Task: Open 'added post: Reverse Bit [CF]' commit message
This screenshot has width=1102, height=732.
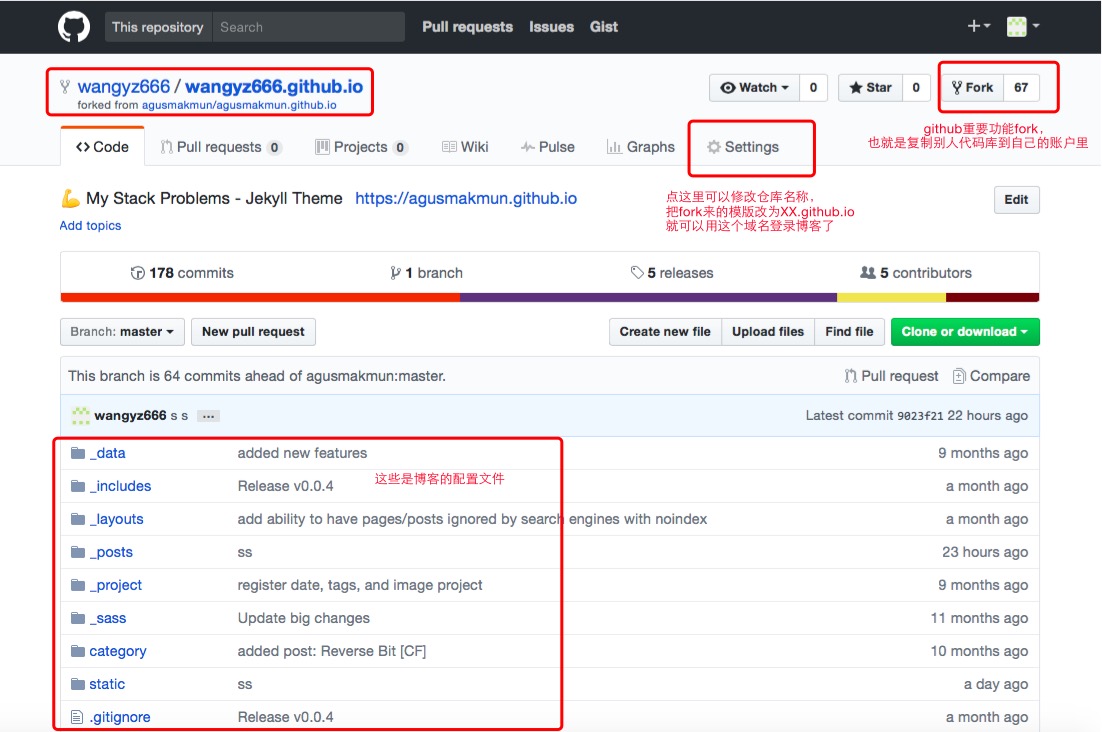Action: tap(332, 651)
